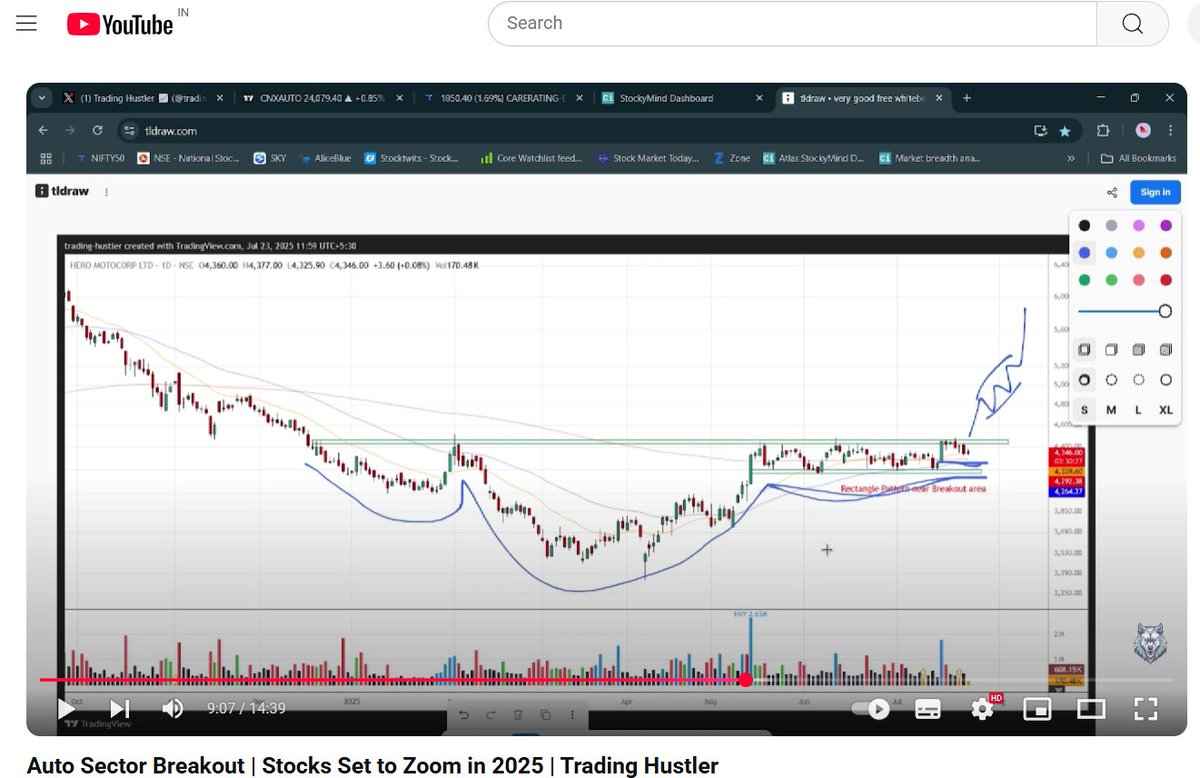Mute the video volume

pos(172,709)
